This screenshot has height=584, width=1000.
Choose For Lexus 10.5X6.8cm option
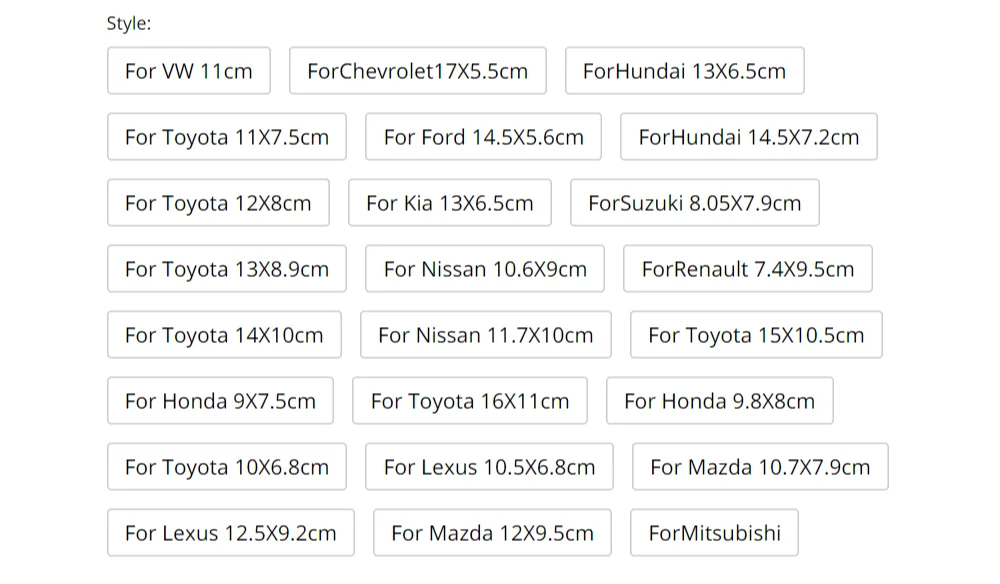pos(489,467)
